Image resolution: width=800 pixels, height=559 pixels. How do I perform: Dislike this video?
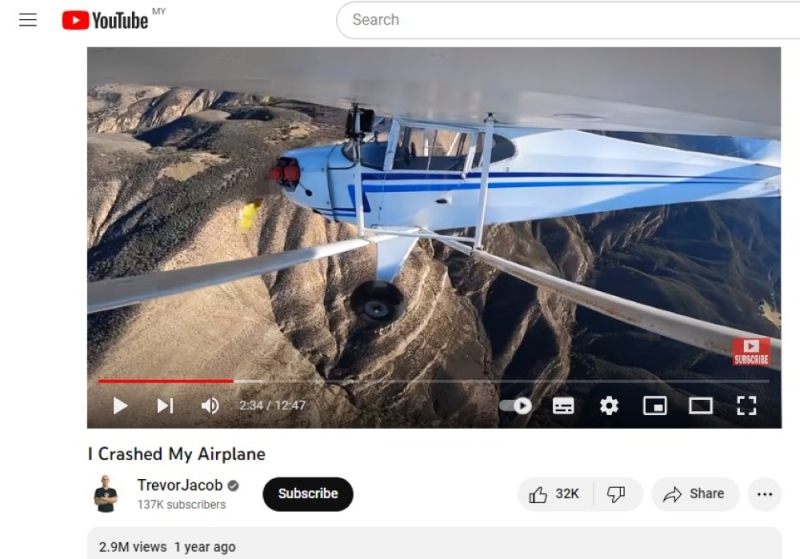pos(617,494)
